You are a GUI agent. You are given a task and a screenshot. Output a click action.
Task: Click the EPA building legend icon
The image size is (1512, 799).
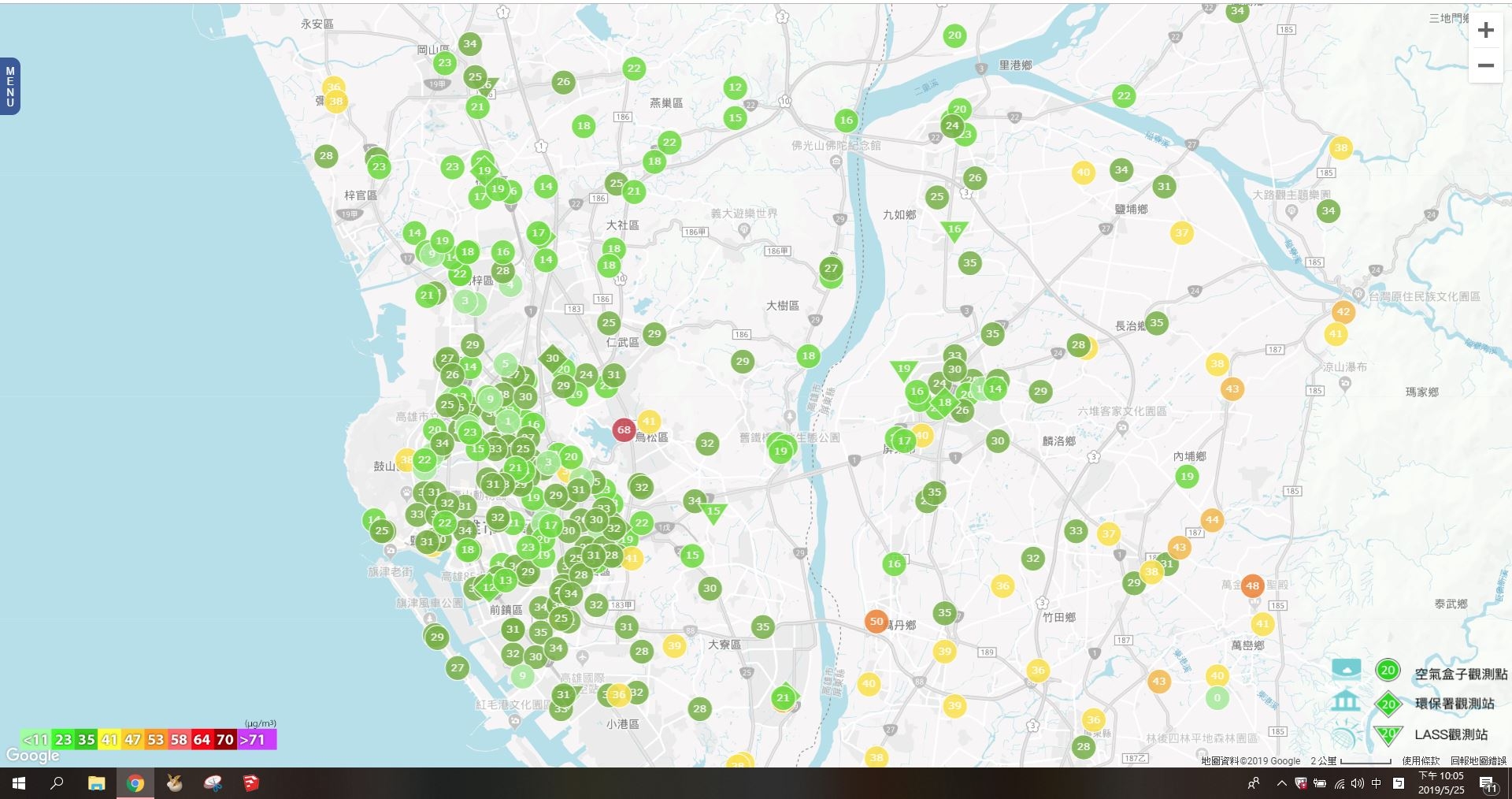1346,701
